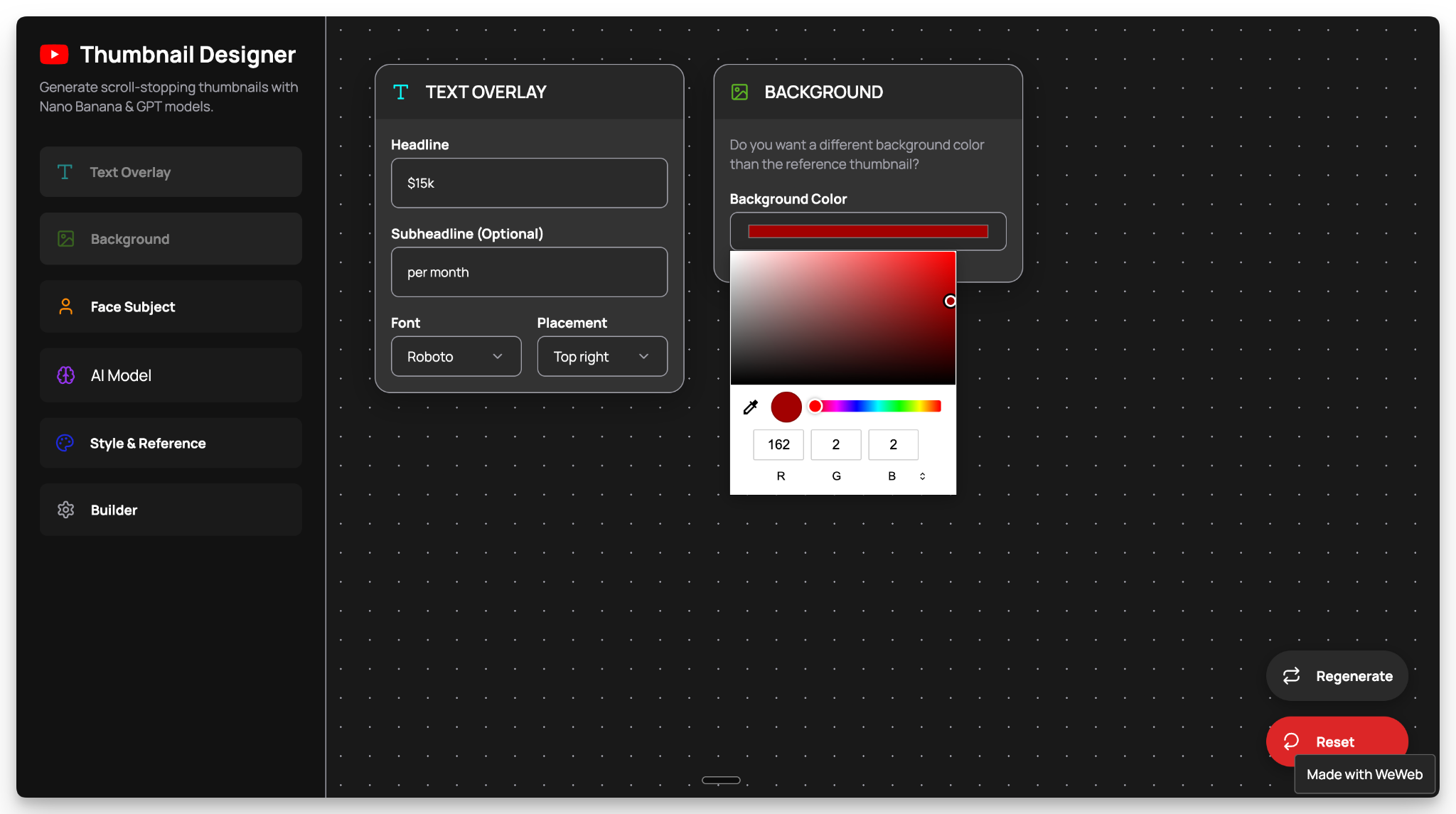
Task: Open the Font dropdown showing Roboto
Action: tap(456, 356)
